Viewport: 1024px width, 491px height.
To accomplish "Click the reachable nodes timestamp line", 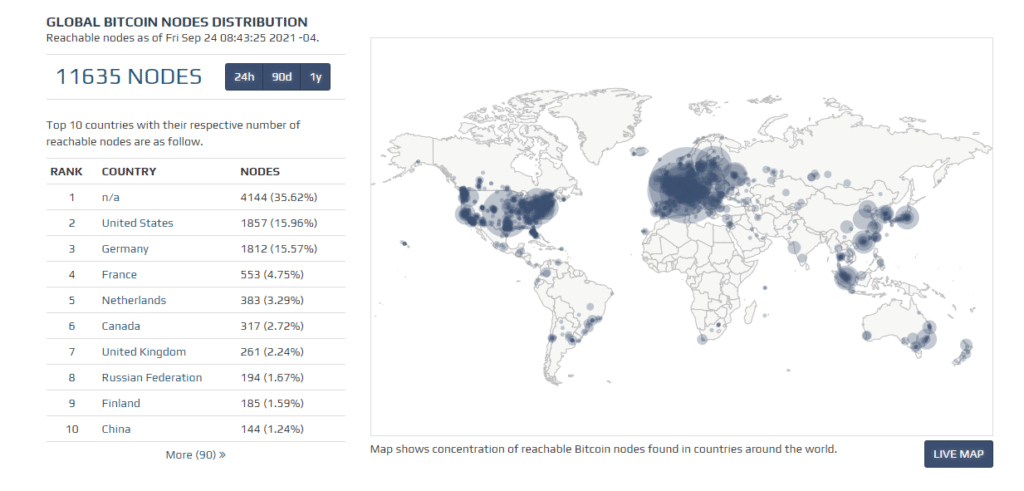I will click(182, 38).
